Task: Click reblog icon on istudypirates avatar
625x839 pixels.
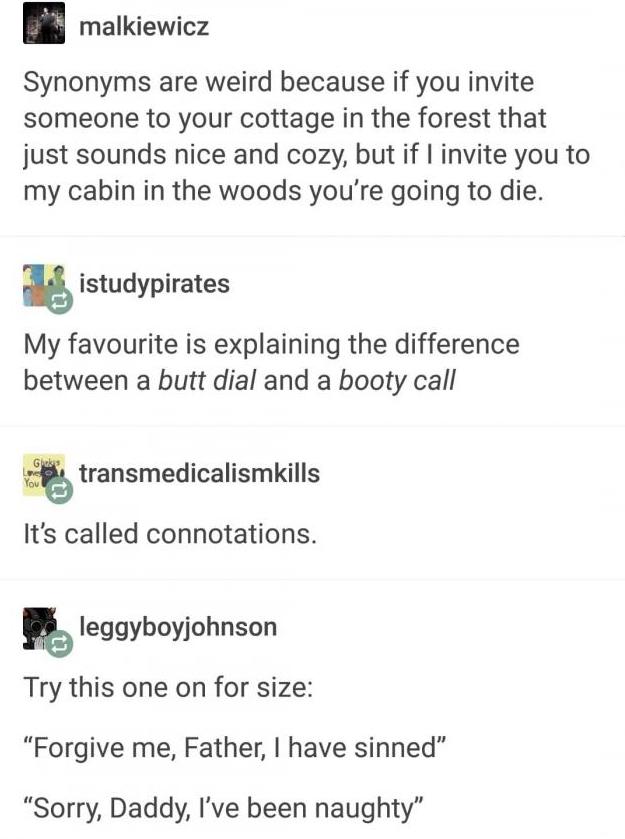Action: coord(58,301)
